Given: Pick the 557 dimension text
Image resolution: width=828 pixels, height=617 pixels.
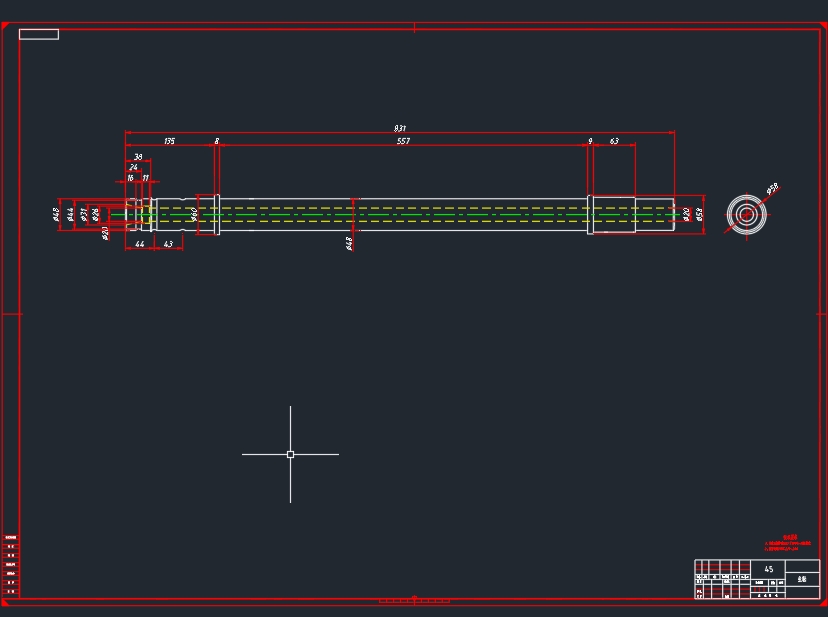Looking at the screenshot, I should [x=403, y=141].
